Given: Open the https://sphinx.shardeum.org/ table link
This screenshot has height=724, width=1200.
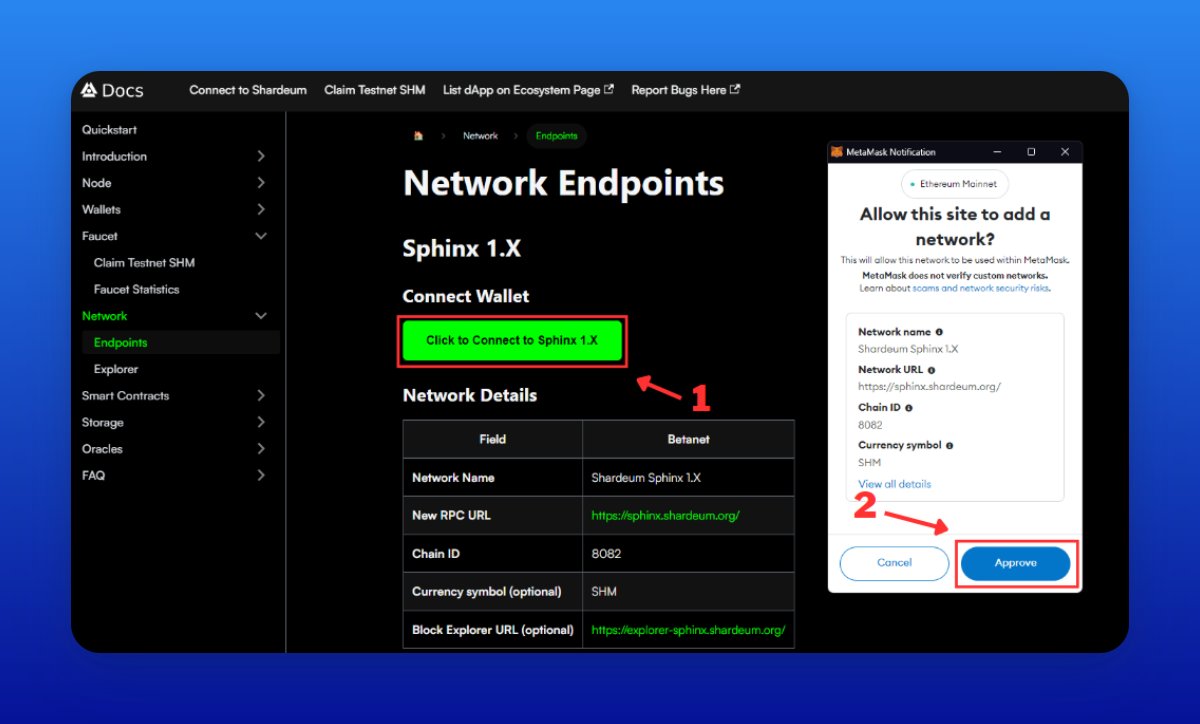Looking at the screenshot, I should point(665,516).
